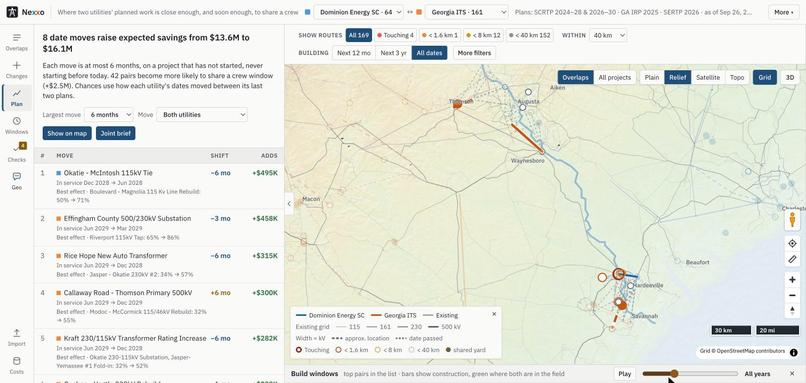The height and width of the screenshot is (383, 806).
Task: Click the ADDS column header
Action: coord(269,156)
